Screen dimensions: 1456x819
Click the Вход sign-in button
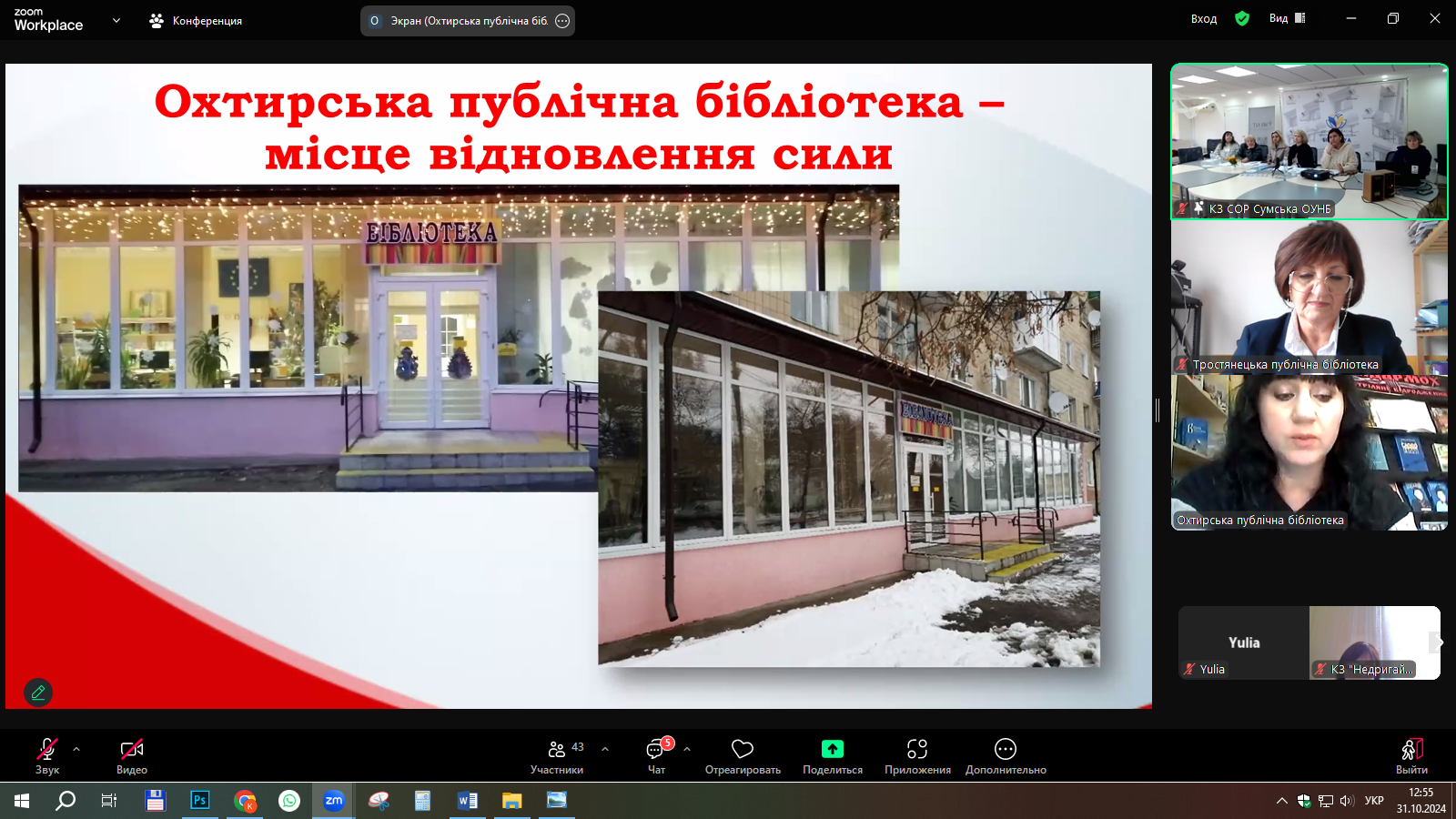pos(1203,18)
